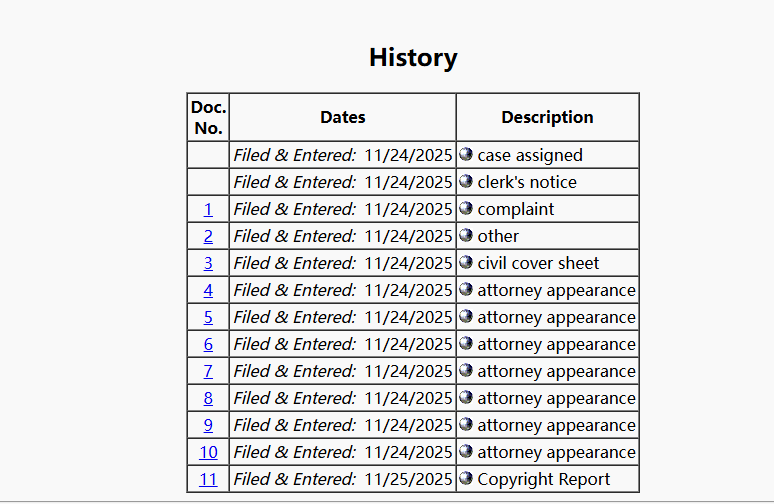The width and height of the screenshot is (774, 504).
Task: Click the globe icon by civil cover sheet
Action: [466, 263]
